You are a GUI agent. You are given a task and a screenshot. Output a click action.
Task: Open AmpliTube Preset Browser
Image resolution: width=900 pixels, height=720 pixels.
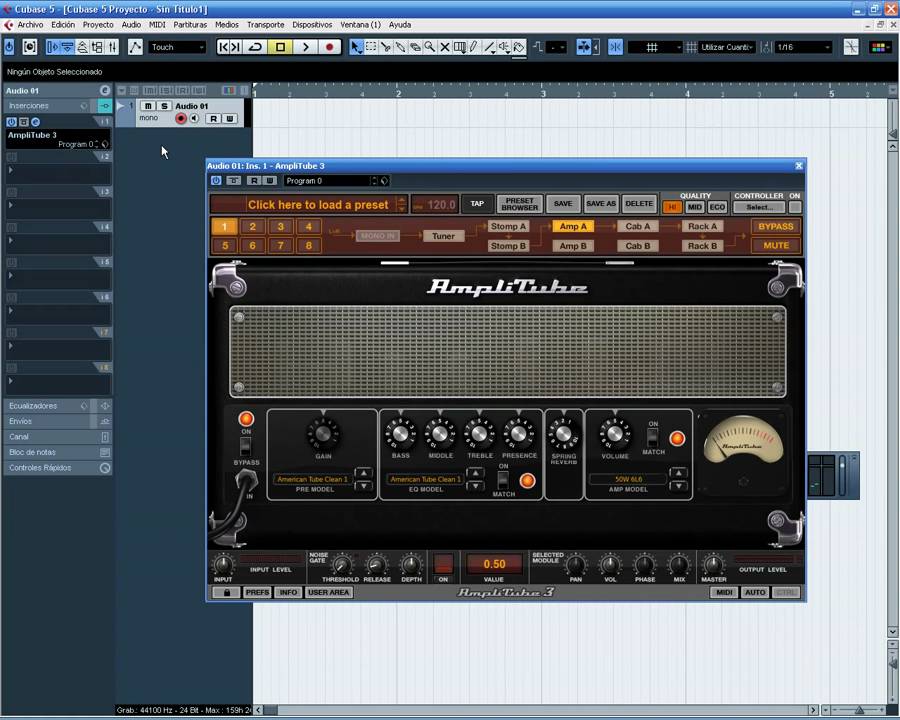[x=519, y=204]
